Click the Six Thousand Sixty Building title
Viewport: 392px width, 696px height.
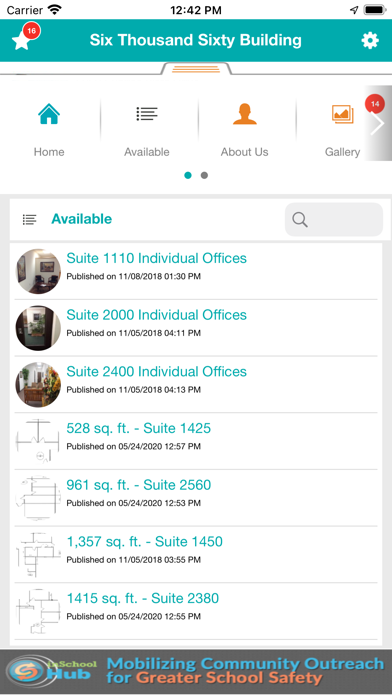(x=196, y=40)
